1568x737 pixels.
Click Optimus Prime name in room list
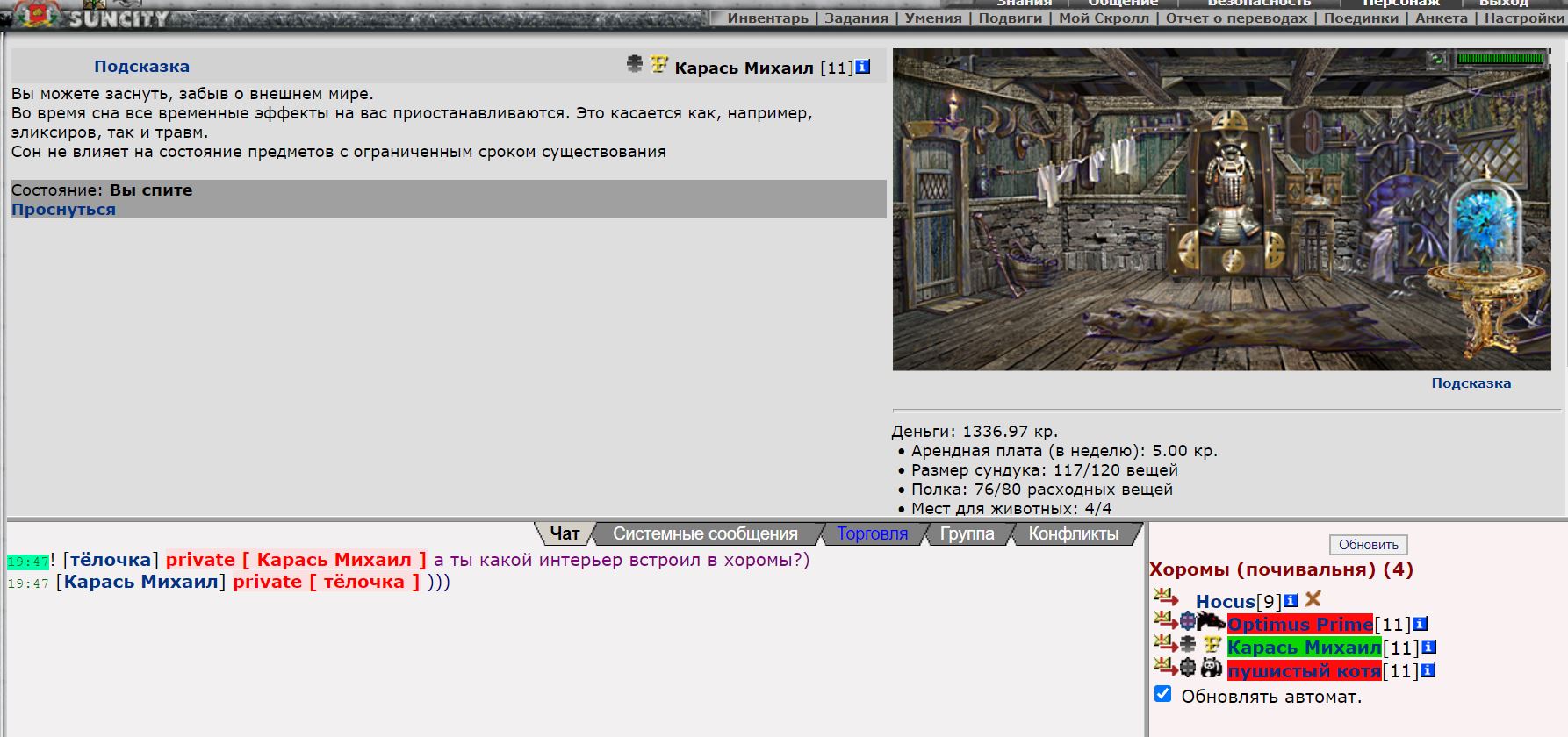(1299, 624)
